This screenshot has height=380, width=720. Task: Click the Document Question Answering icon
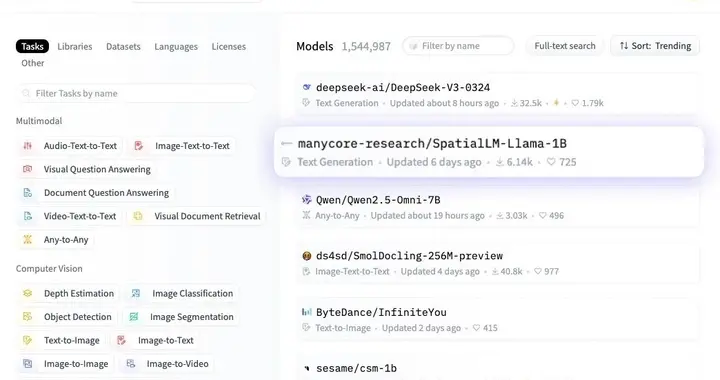(28, 193)
